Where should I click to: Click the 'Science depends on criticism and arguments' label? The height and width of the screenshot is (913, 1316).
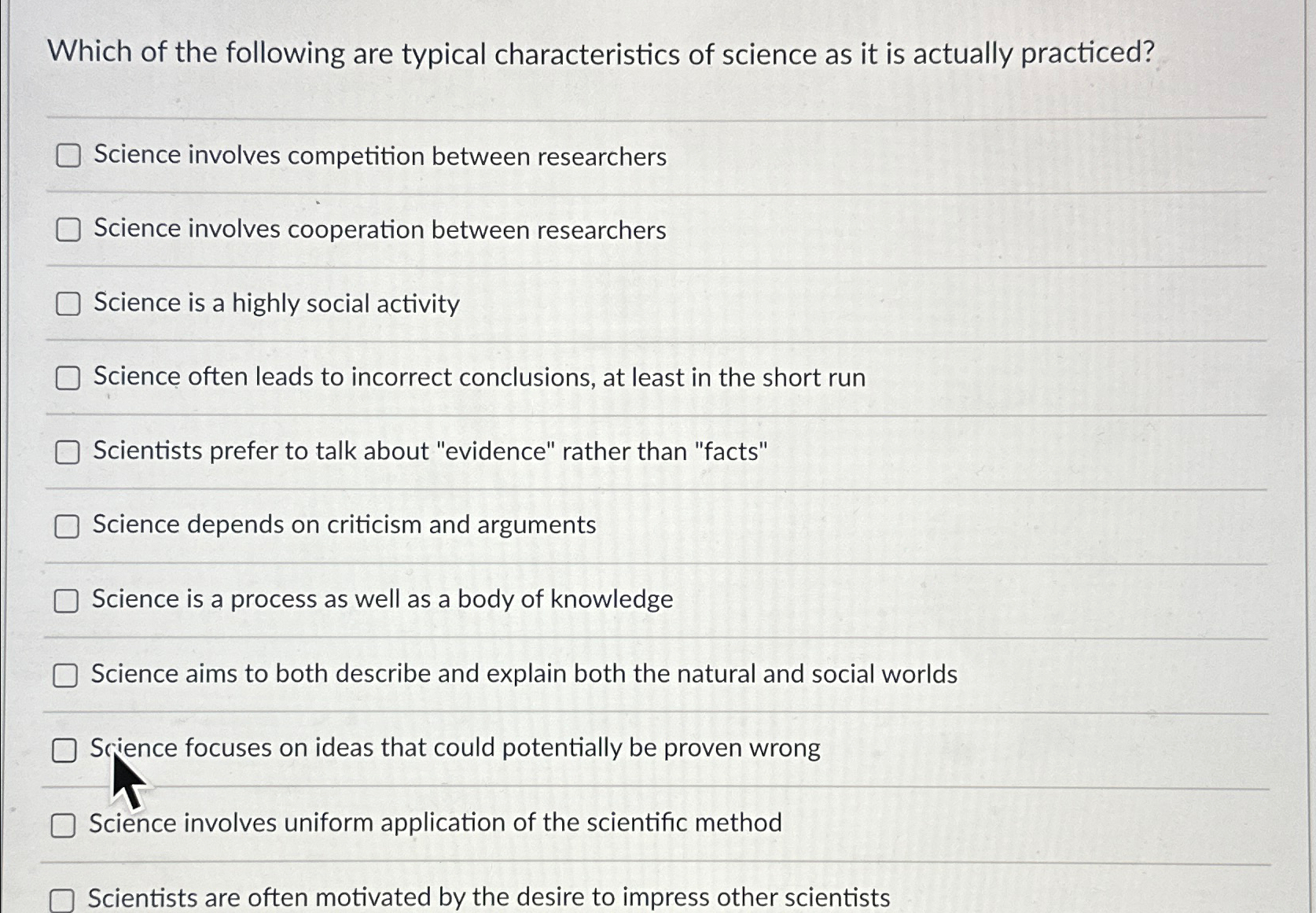point(344,525)
